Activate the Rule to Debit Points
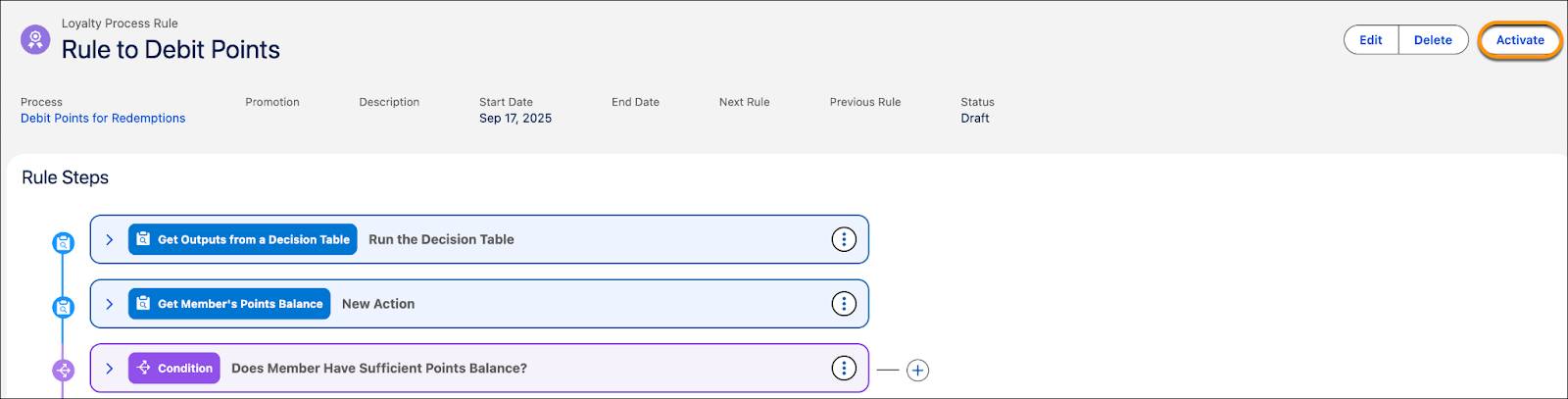 point(1519,40)
